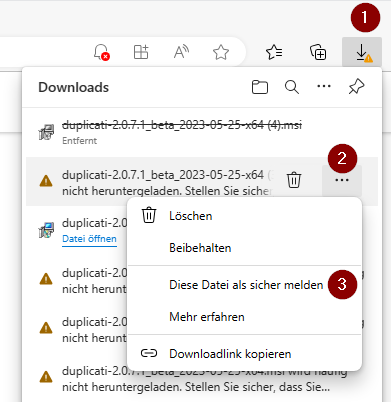Click installer icon of removed download
391x402 pixels.
tap(46, 132)
